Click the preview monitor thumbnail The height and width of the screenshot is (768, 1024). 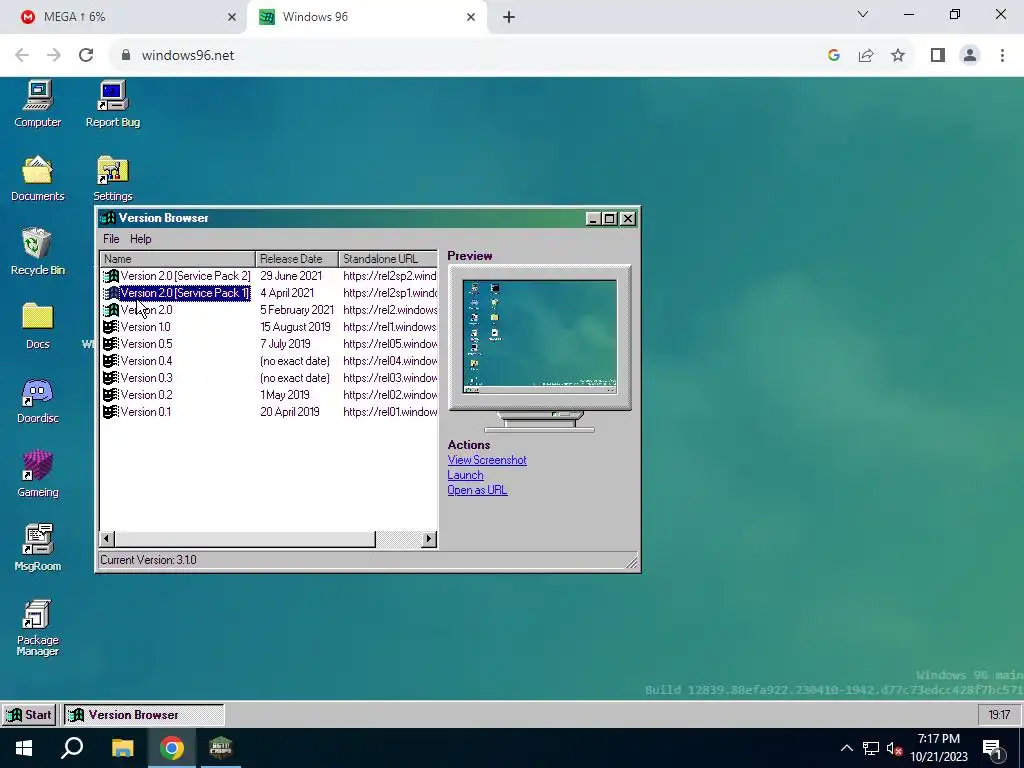coord(539,337)
